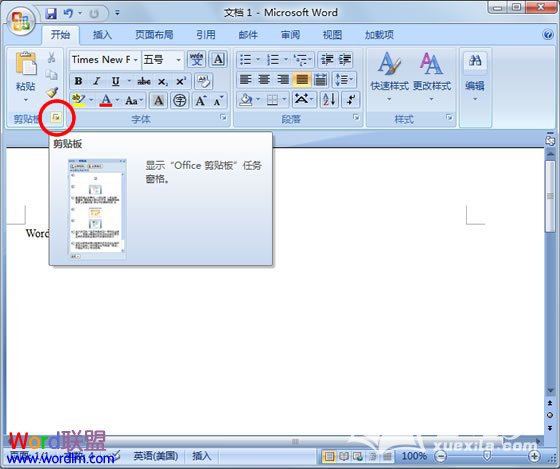
Task: Shrink font size with small A
Action: click(218, 101)
